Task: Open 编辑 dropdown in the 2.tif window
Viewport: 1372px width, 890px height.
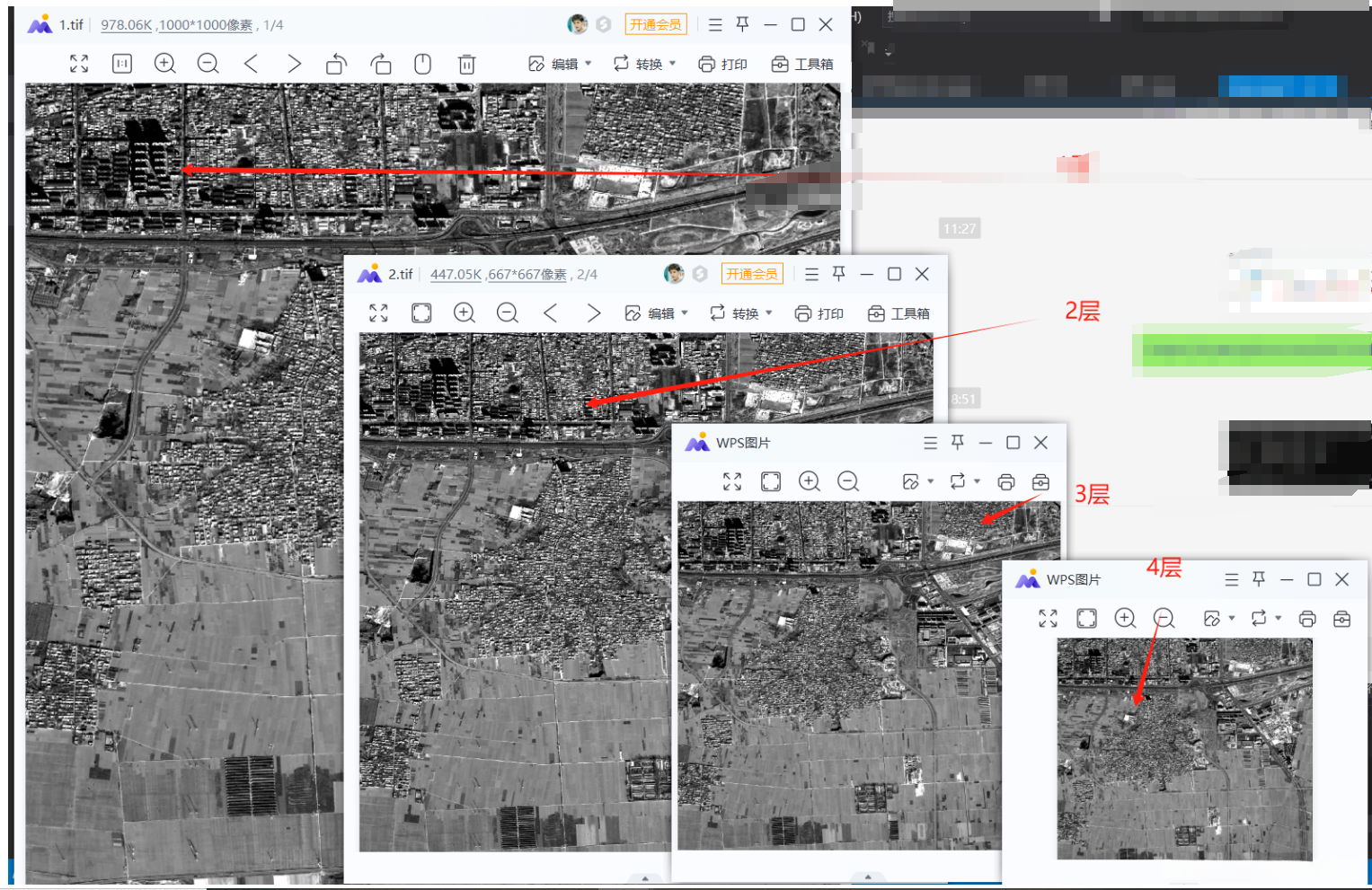Action: (657, 313)
